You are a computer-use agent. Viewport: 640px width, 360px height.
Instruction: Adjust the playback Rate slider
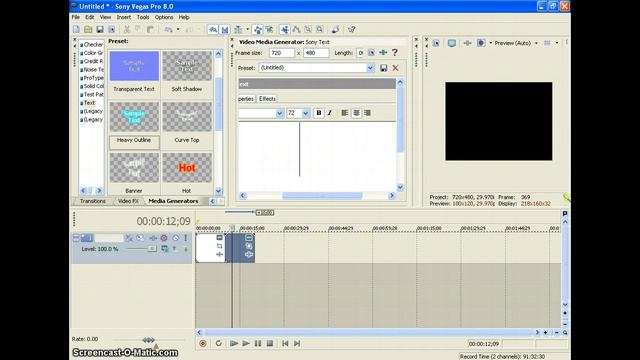[x=148, y=340]
